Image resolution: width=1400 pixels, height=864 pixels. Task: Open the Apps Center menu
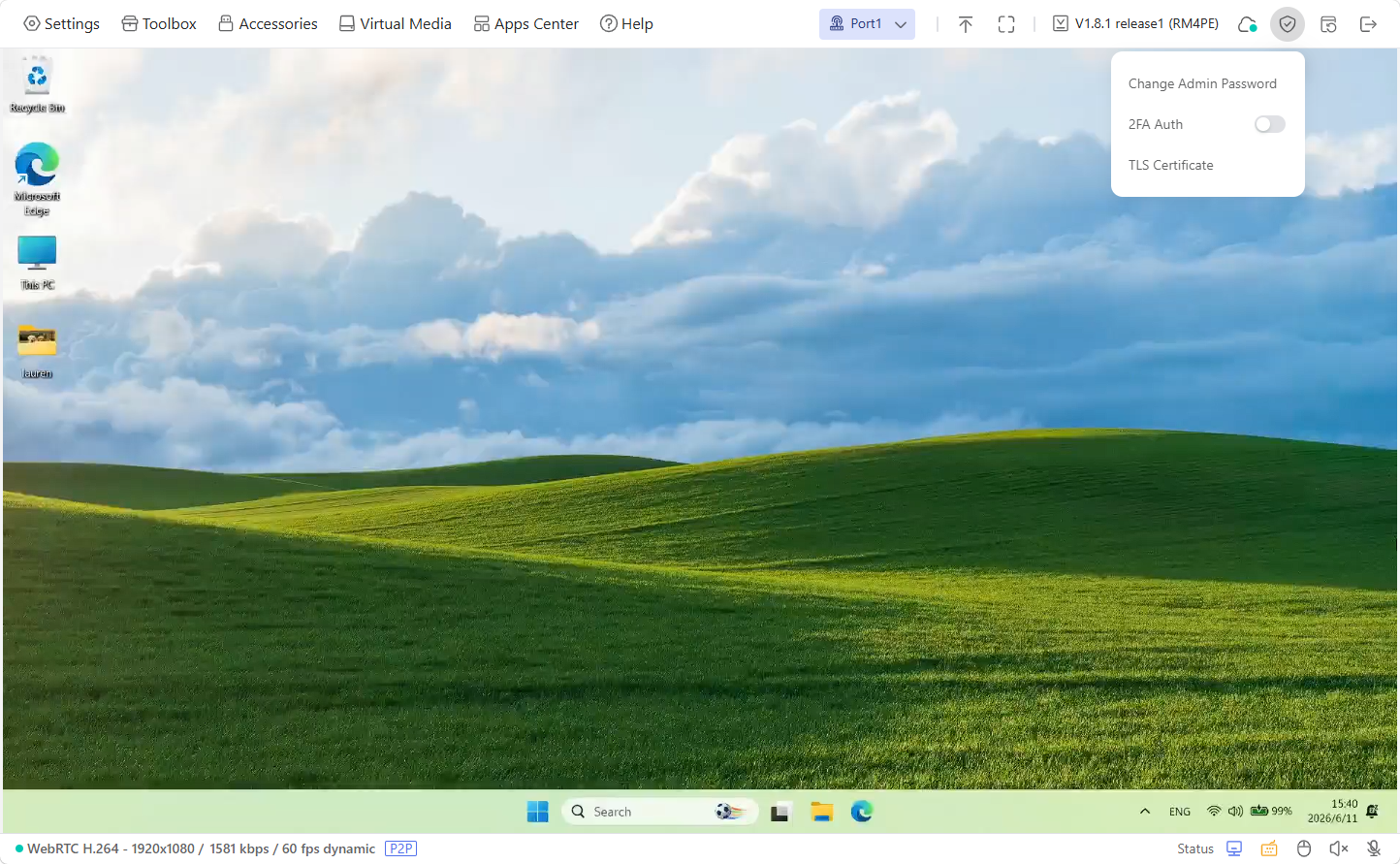click(x=525, y=23)
